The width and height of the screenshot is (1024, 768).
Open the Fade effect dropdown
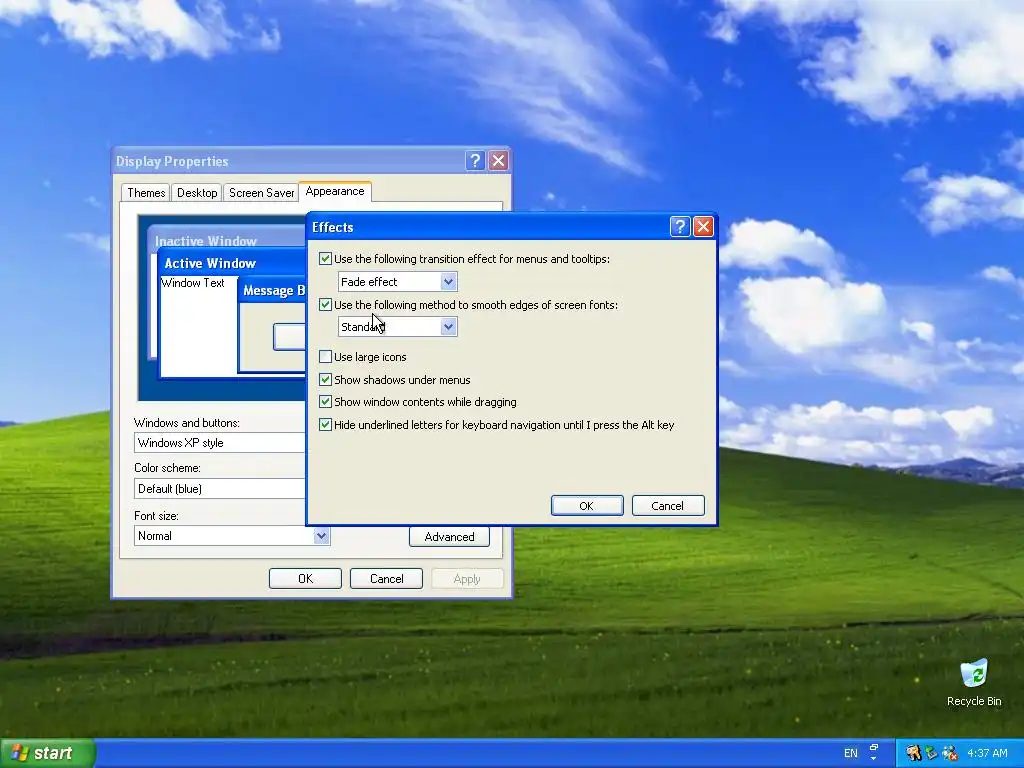pos(397,281)
